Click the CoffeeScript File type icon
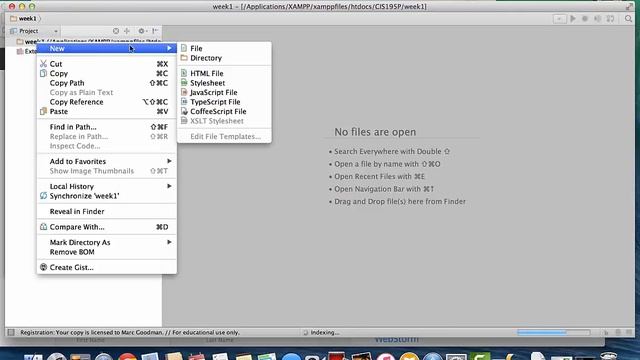Screen dimensions: 640x360 click(x=184, y=111)
